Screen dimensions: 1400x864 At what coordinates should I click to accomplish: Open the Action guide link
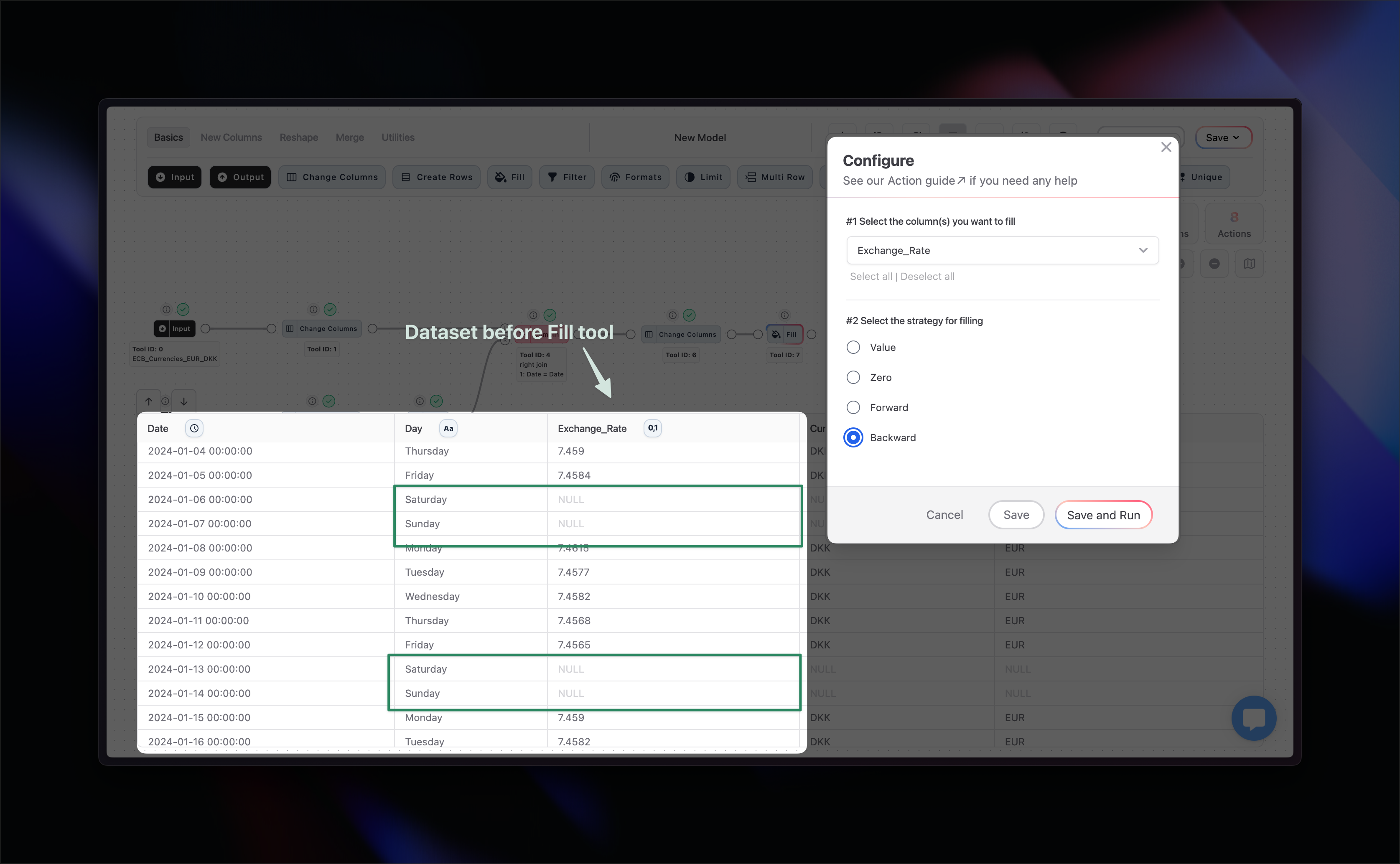pos(926,180)
